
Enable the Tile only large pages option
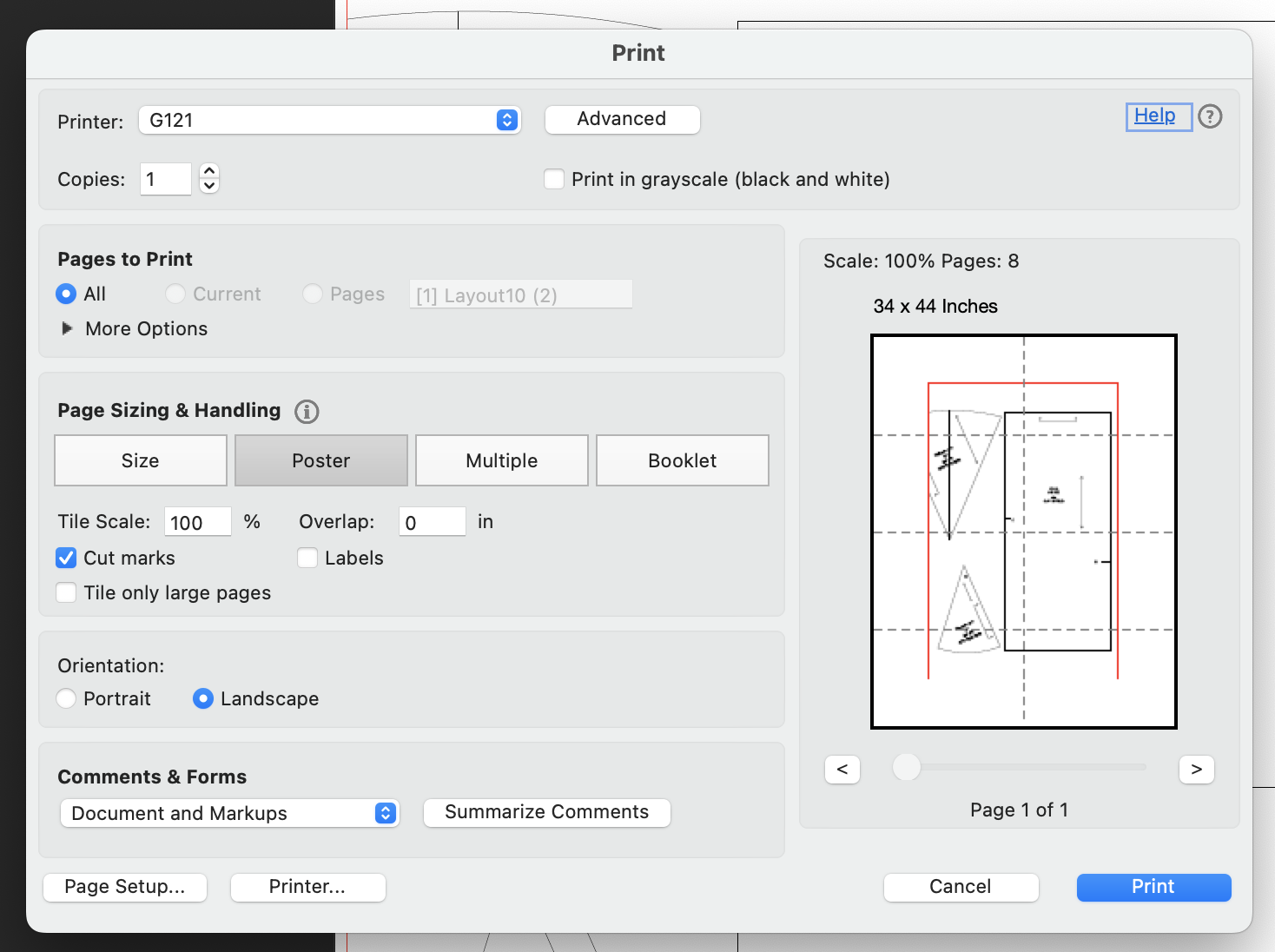(x=66, y=592)
